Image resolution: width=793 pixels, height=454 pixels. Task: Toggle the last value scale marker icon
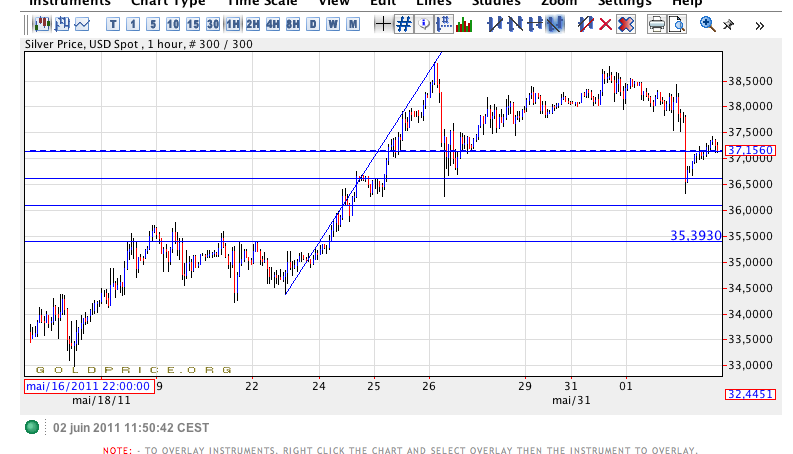[x=444, y=24]
